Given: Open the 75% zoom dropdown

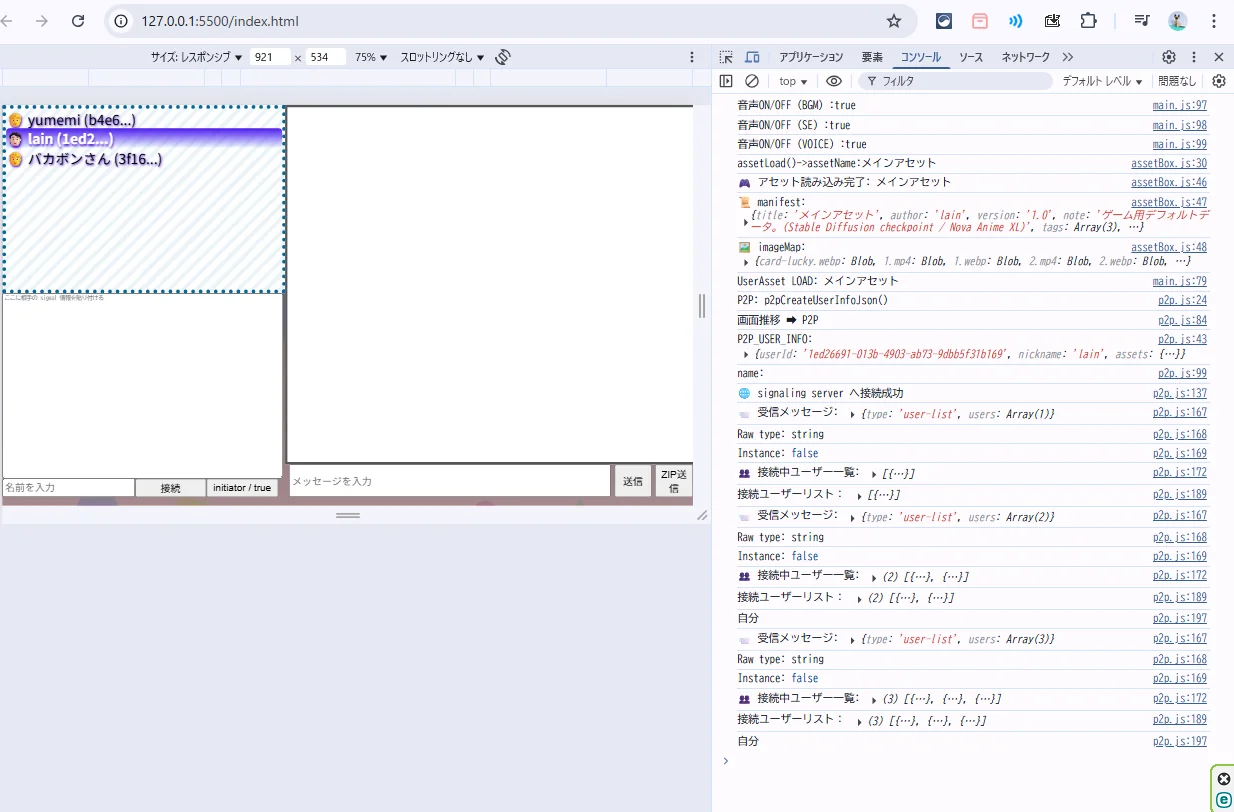Looking at the screenshot, I should click(x=371, y=57).
